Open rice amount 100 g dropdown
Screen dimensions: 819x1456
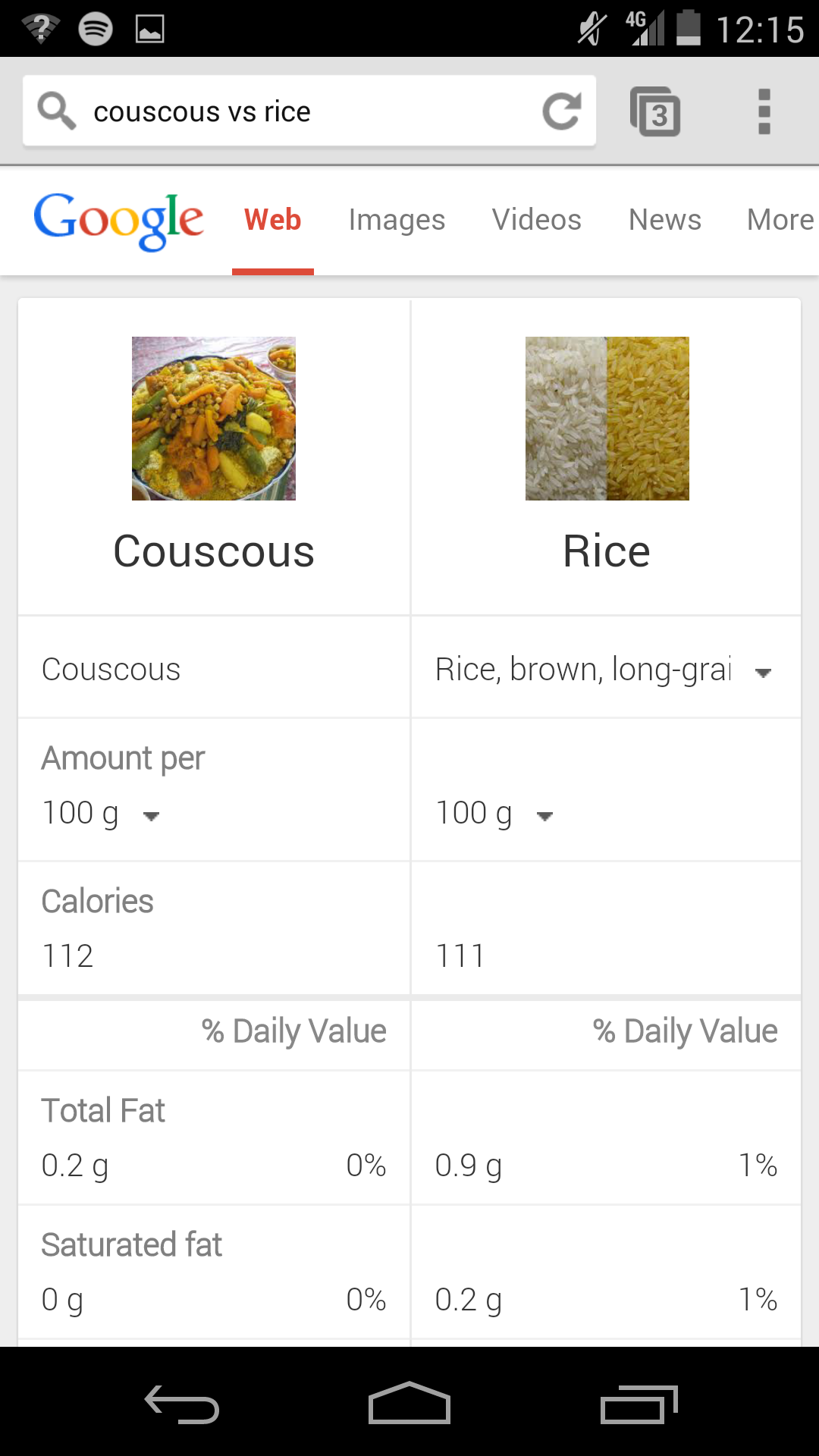point(544,816)
